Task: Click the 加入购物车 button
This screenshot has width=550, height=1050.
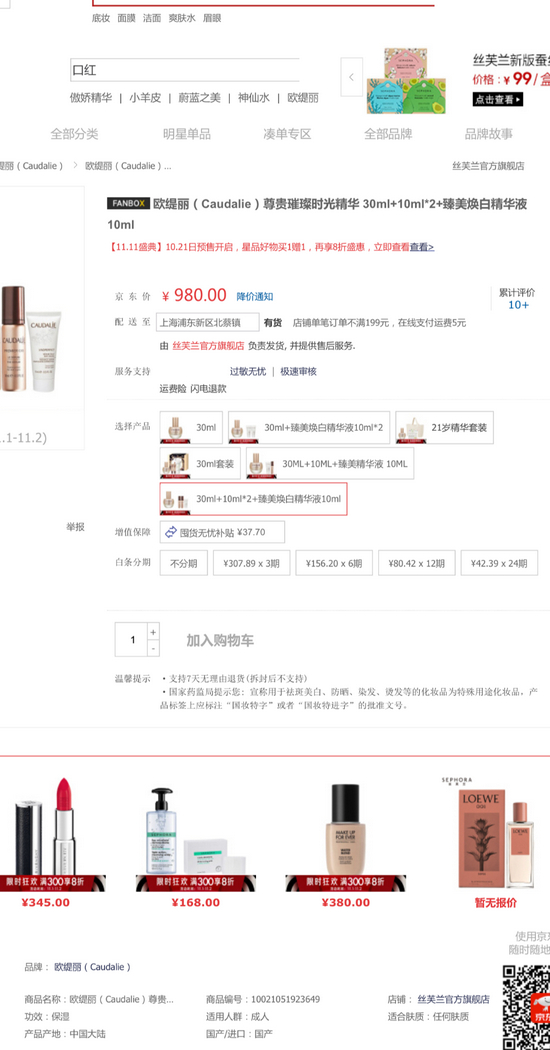Action: pyautogui.click(x=220, y=640)
